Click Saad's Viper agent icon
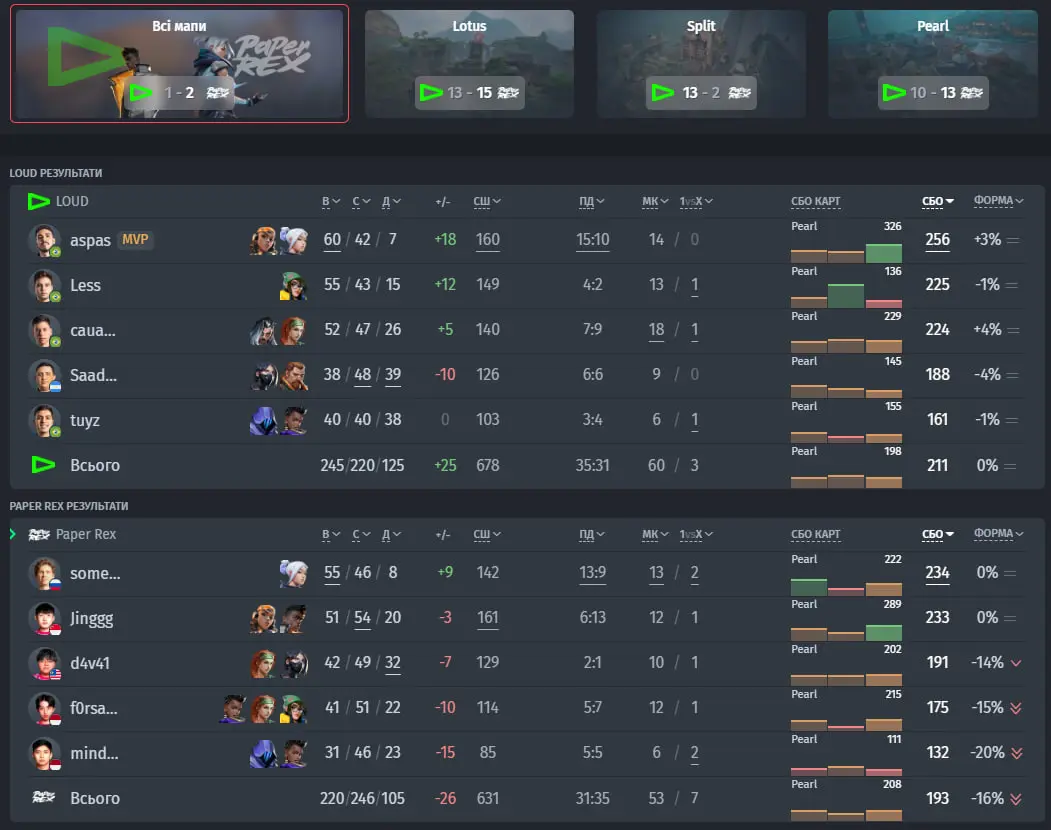The height and width of the screenshot is (830, 1051). click(263, 375)
